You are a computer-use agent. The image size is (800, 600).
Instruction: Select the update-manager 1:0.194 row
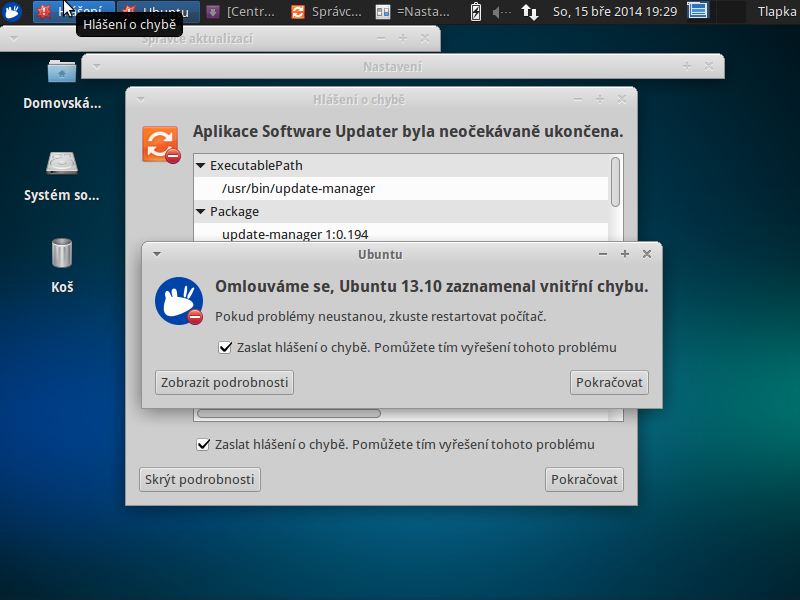401,233
